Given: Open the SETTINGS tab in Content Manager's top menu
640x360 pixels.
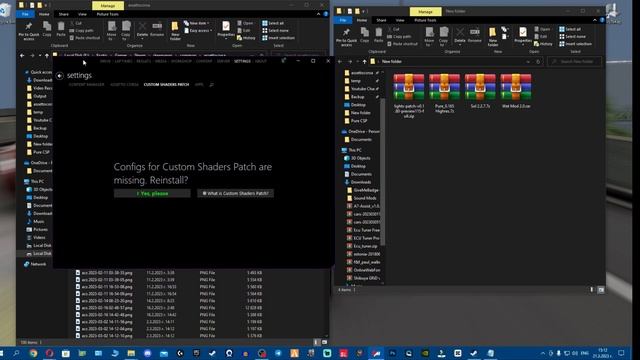Looking at the screenshot, I should 242,61.
